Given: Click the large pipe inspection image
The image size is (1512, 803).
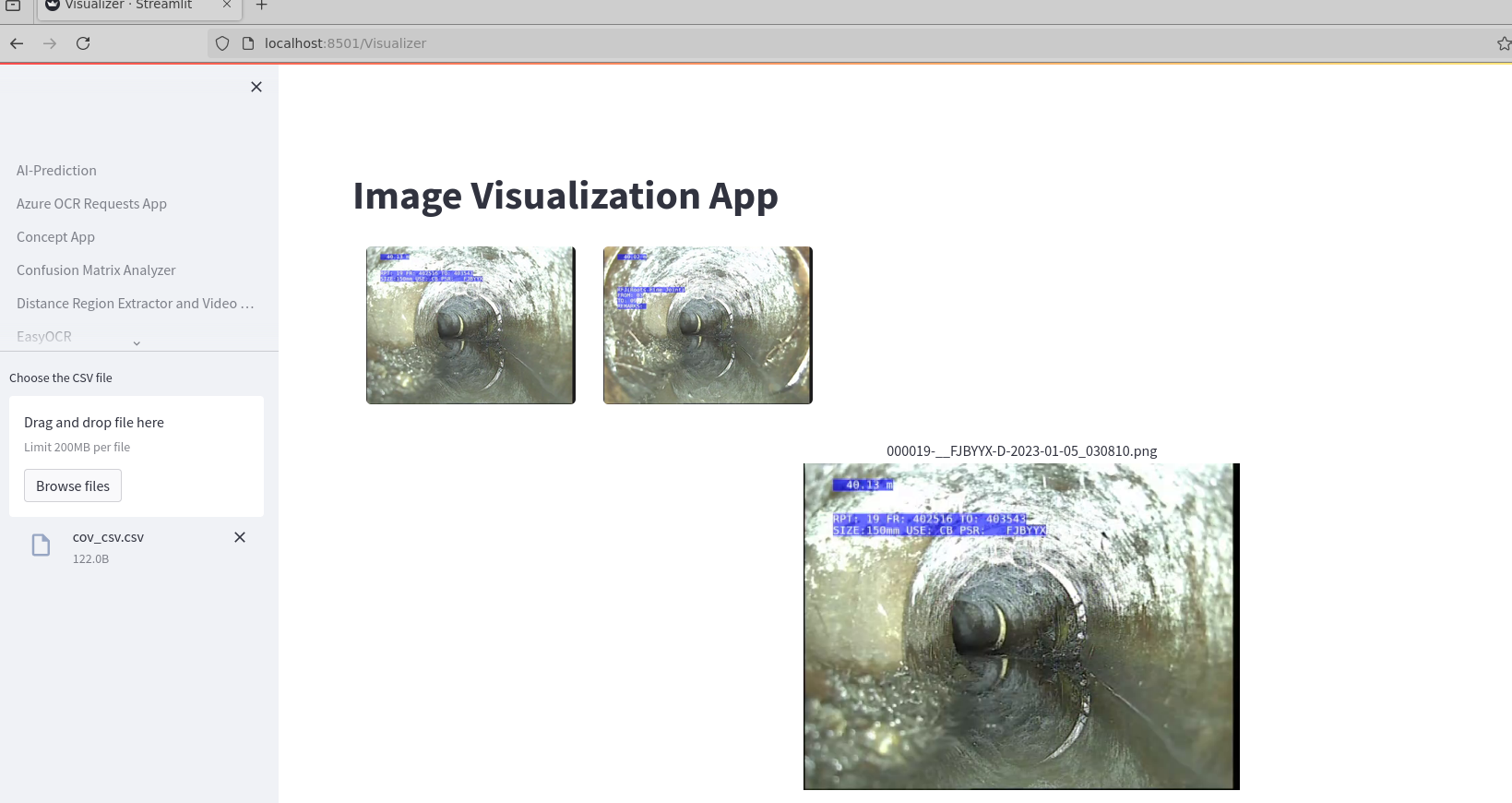Looking at the screenshot, I should [1021, 627].
